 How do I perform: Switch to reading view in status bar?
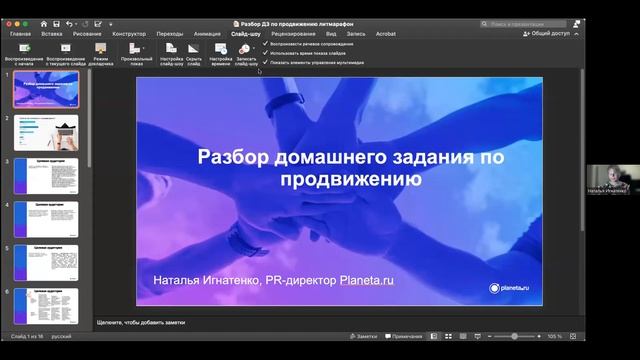point(463,336)
